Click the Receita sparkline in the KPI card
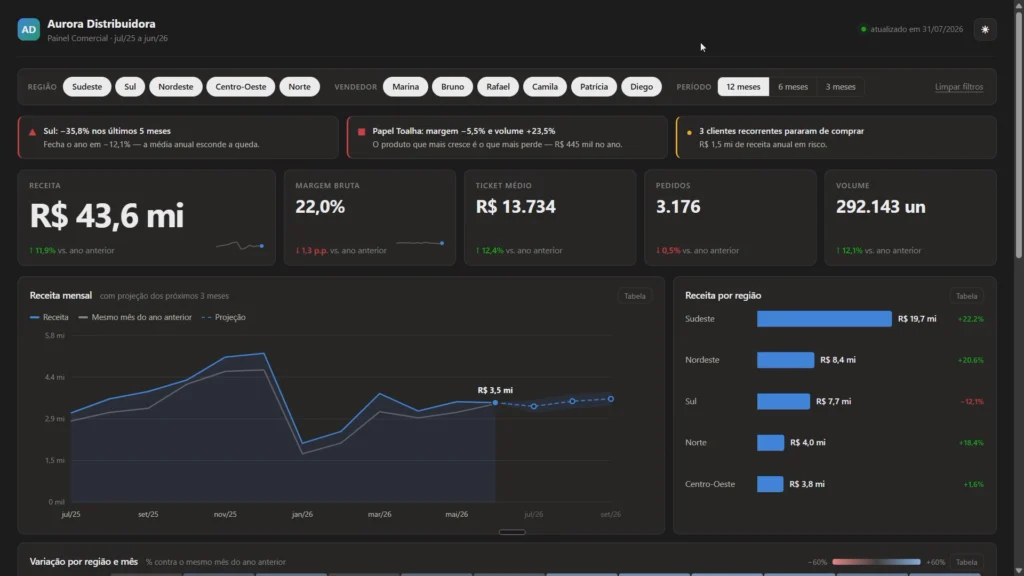The width and height of the screenshot is (1024, 576). pyautogui.click(x=240, y=246)
